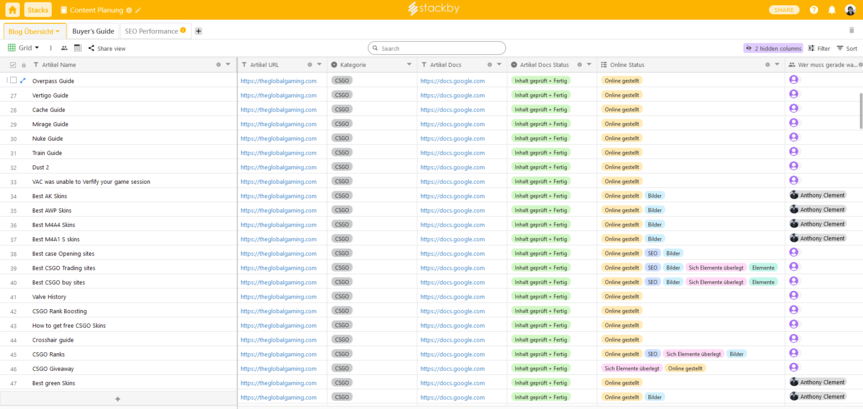Click the pencil icon beside Content Planung
The height and width of the screenshot is (409, 863).
click(x=139, y=10)
